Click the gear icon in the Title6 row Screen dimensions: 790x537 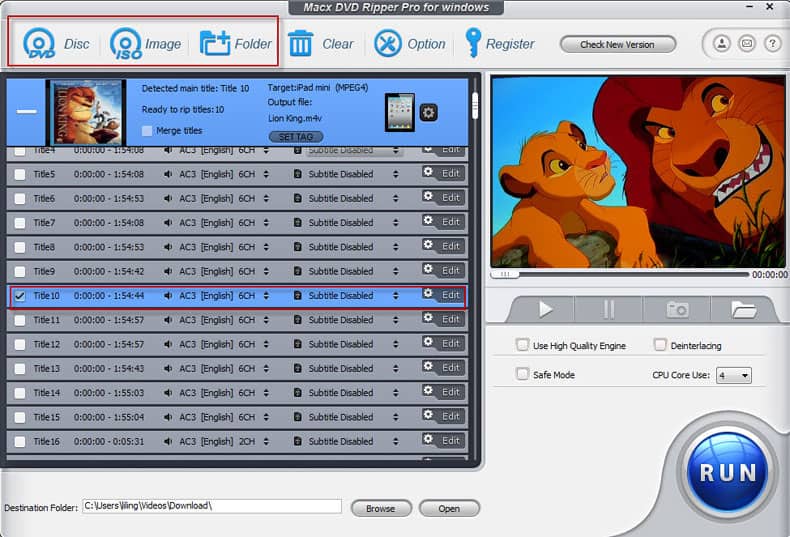click(428, 196)
